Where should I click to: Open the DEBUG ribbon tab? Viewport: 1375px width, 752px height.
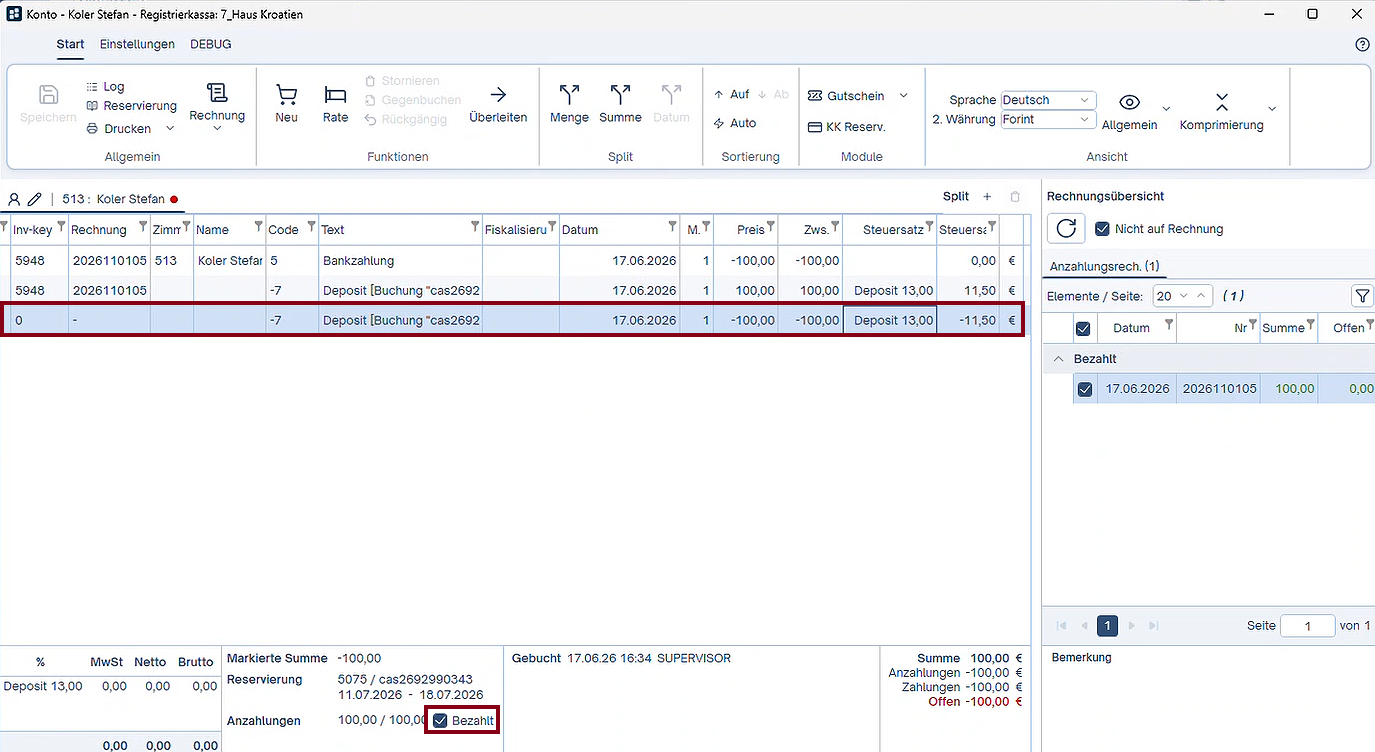(211, 44)
